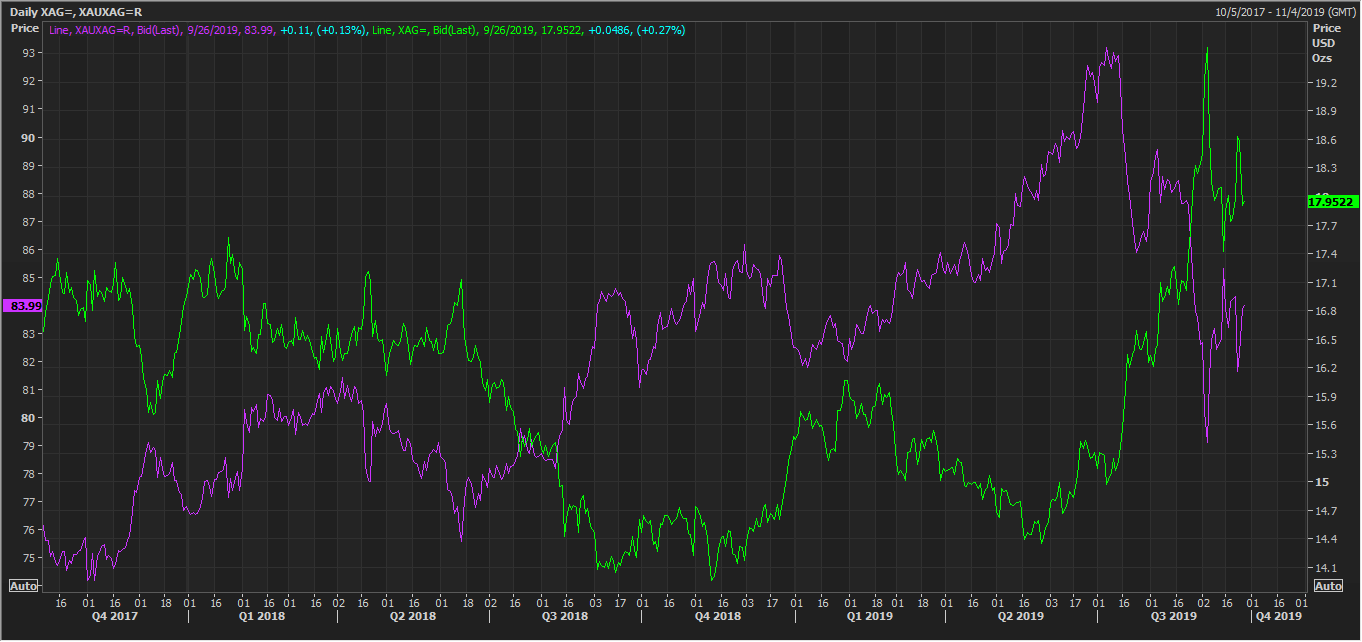
Task: Click the bold 15 value on right axis
Action: 1323,482
